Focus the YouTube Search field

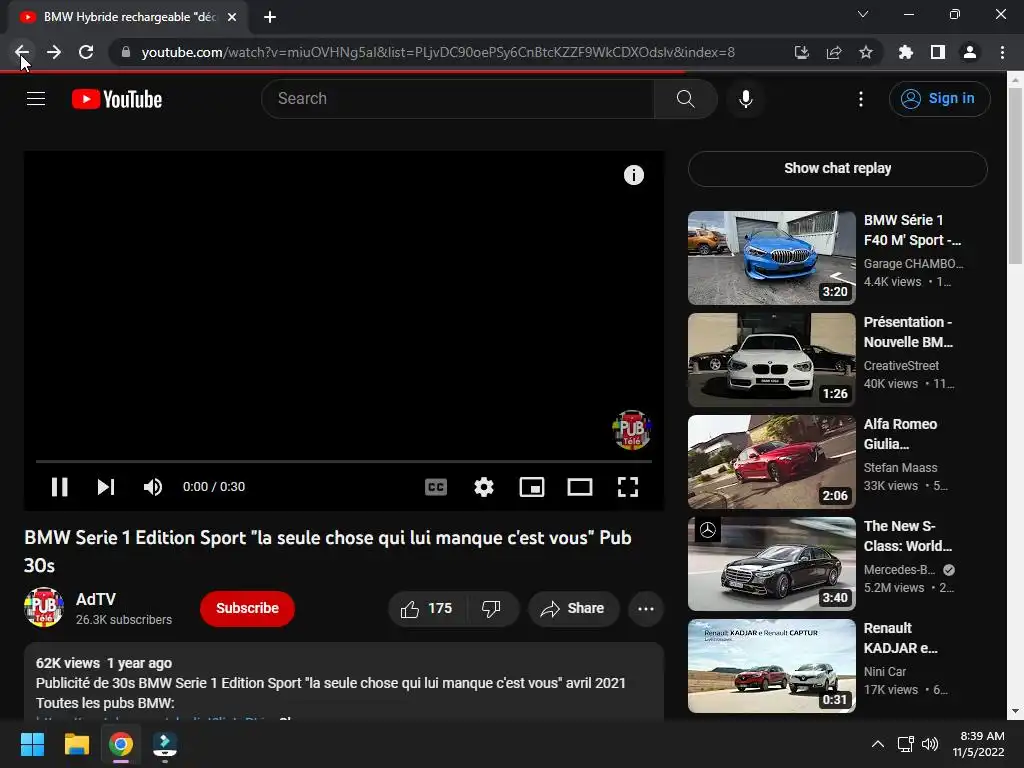point(458,99)
